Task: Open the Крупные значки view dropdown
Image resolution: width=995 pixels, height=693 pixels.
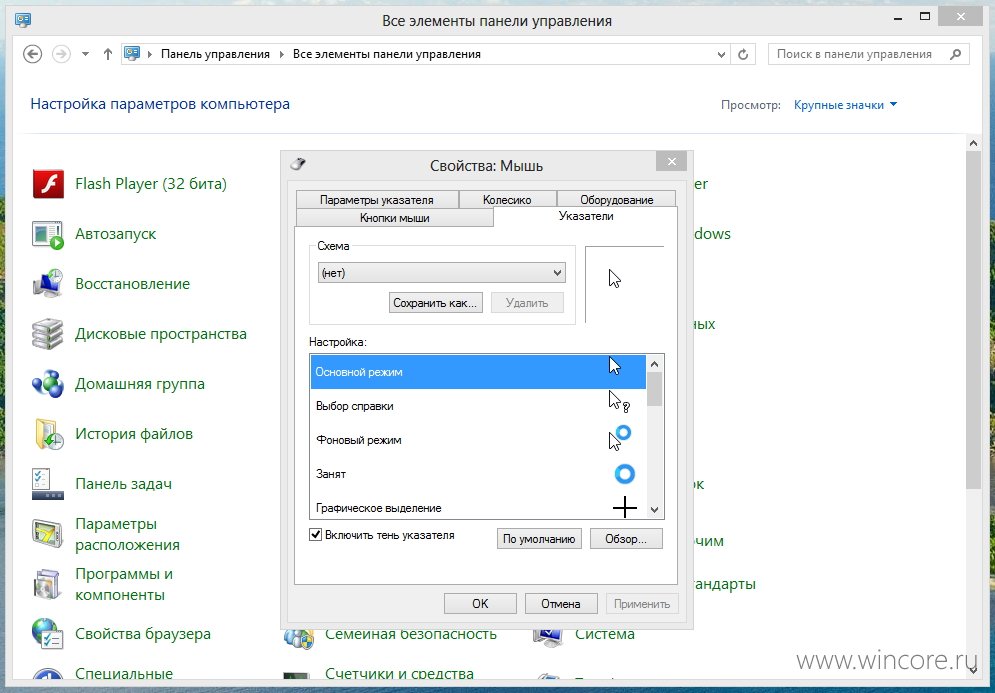Action: point(845,105)
